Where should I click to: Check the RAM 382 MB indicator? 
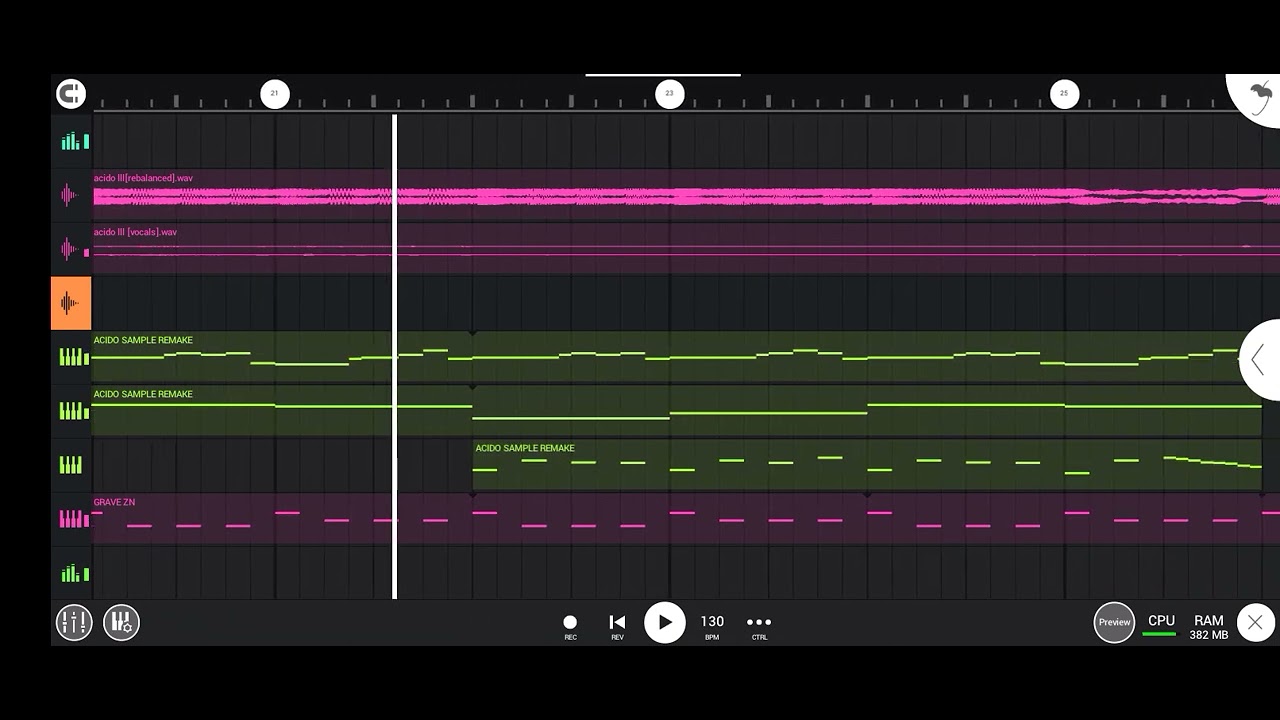1208,627
